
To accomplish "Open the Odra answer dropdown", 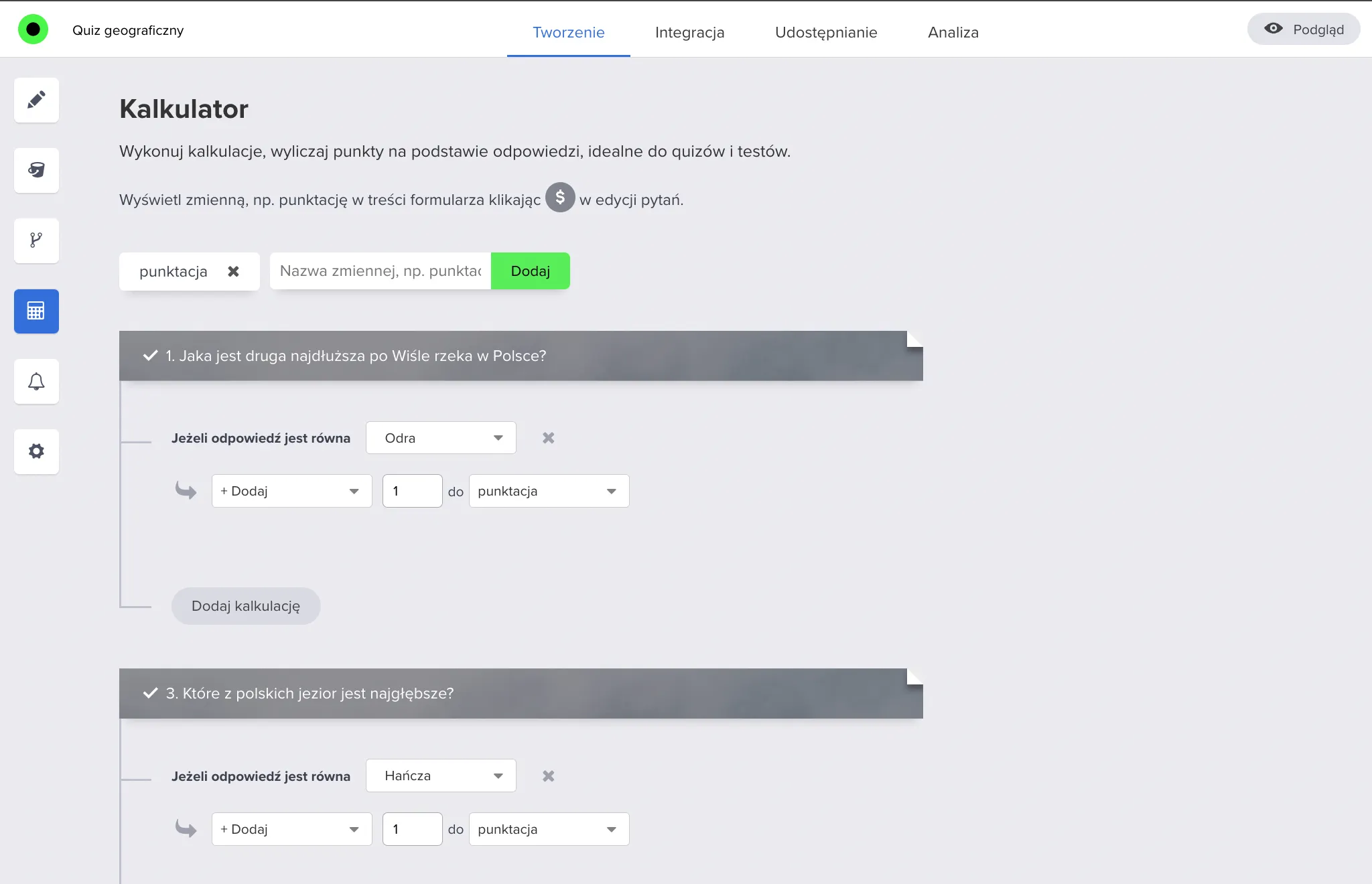I will tap(441, 437).
